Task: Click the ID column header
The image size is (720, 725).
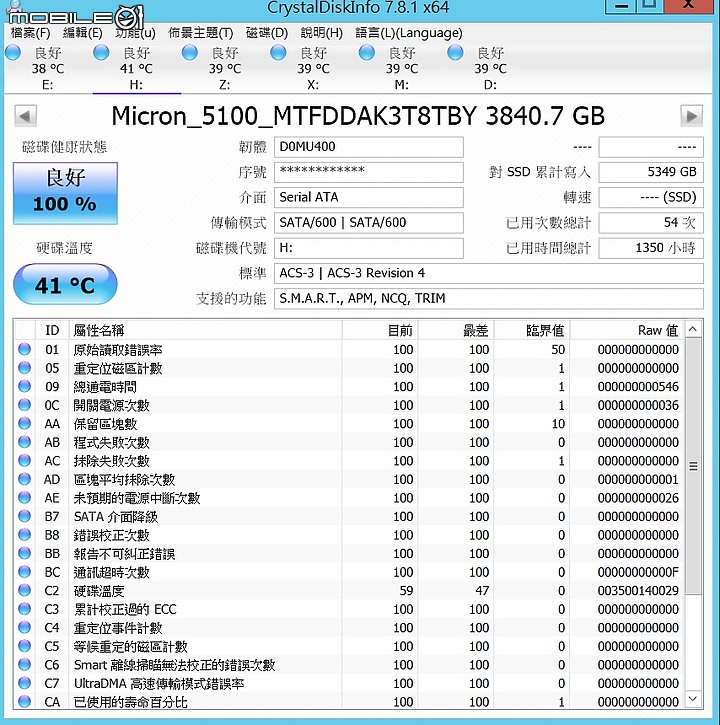Action: tap(52, 330)
